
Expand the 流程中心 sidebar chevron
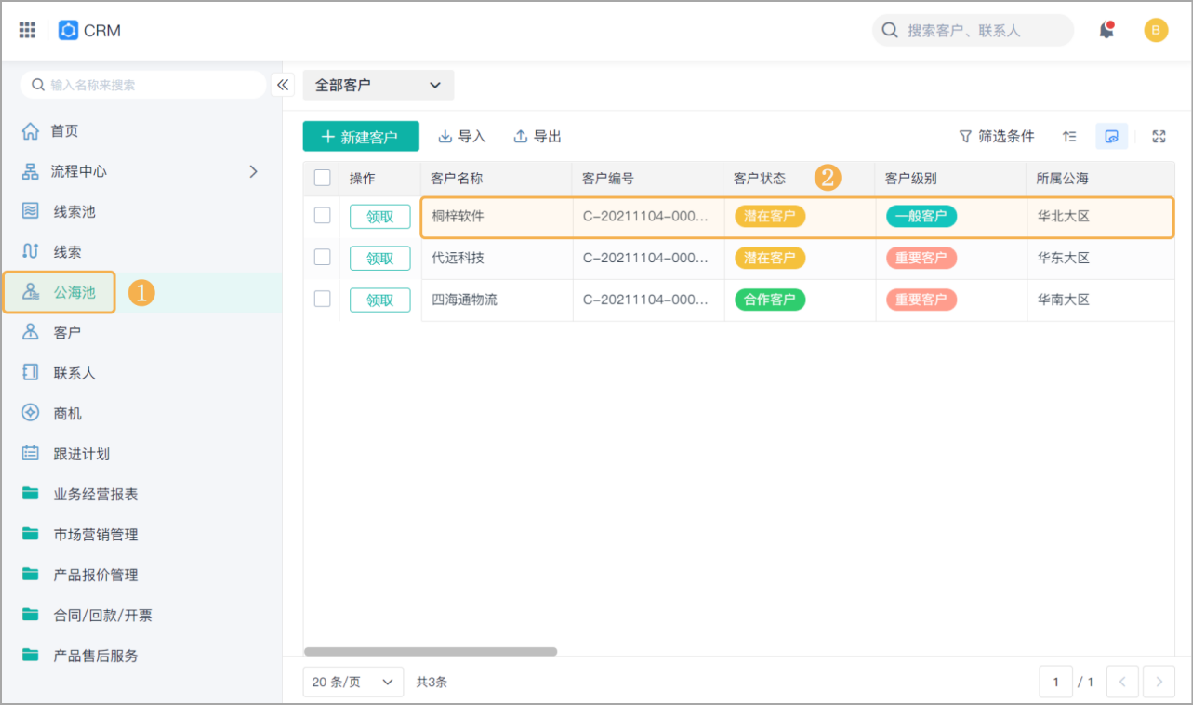pos(253,171)
